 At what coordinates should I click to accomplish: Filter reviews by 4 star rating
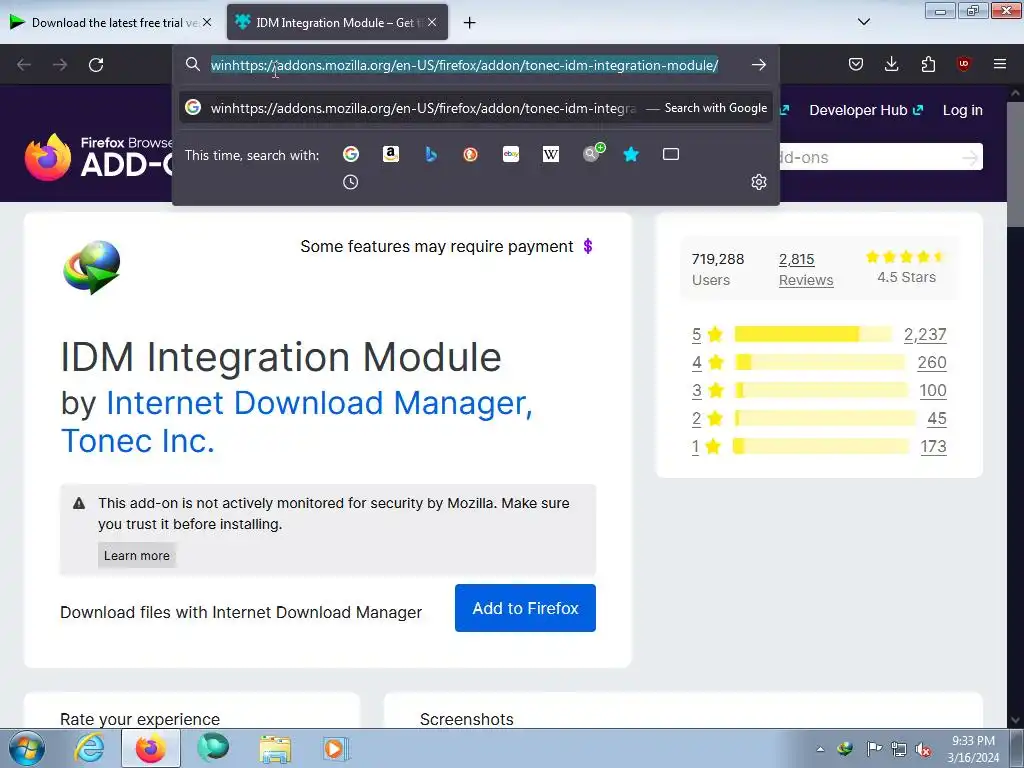(x=708, y=362)
